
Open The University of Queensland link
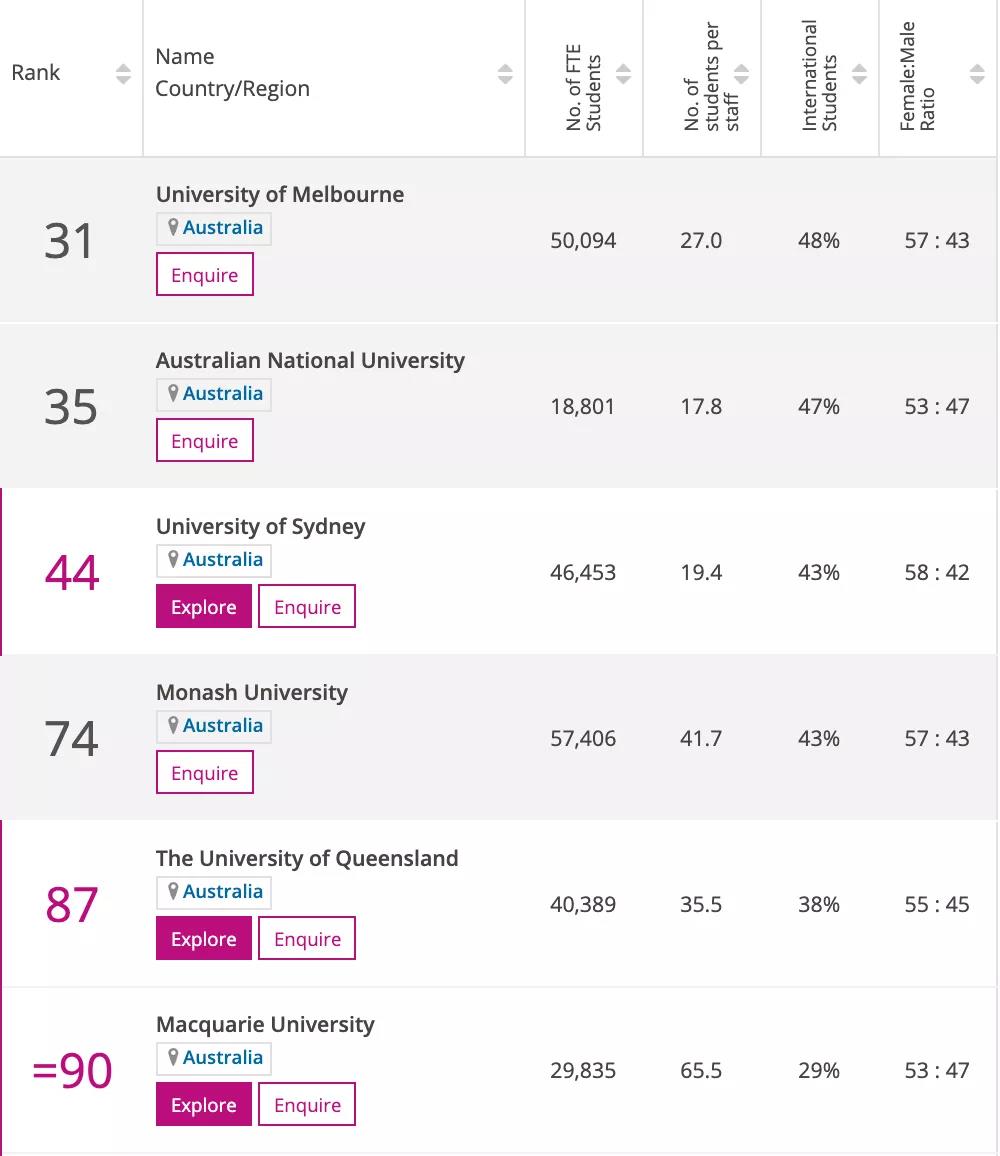click(307, 858)
